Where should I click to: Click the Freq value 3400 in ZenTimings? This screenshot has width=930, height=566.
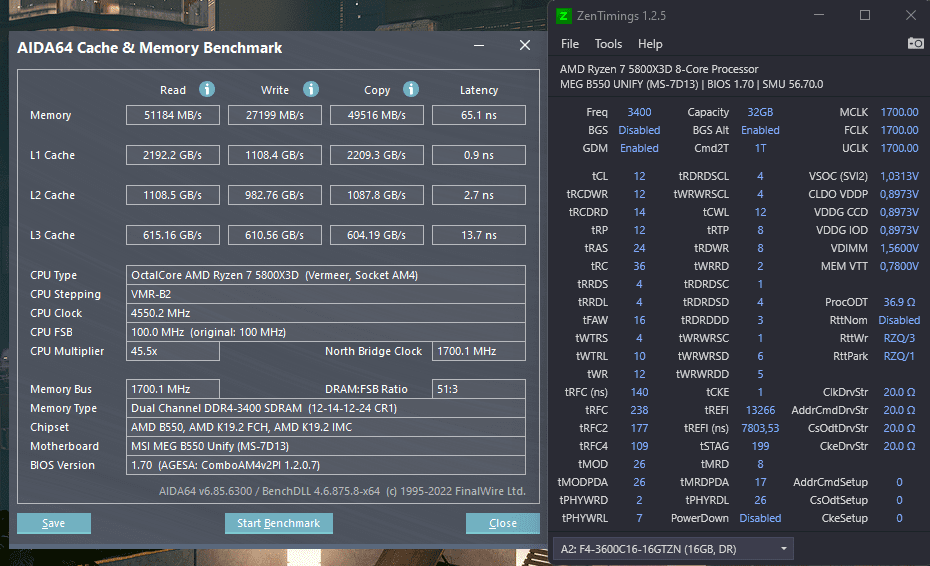639,112
